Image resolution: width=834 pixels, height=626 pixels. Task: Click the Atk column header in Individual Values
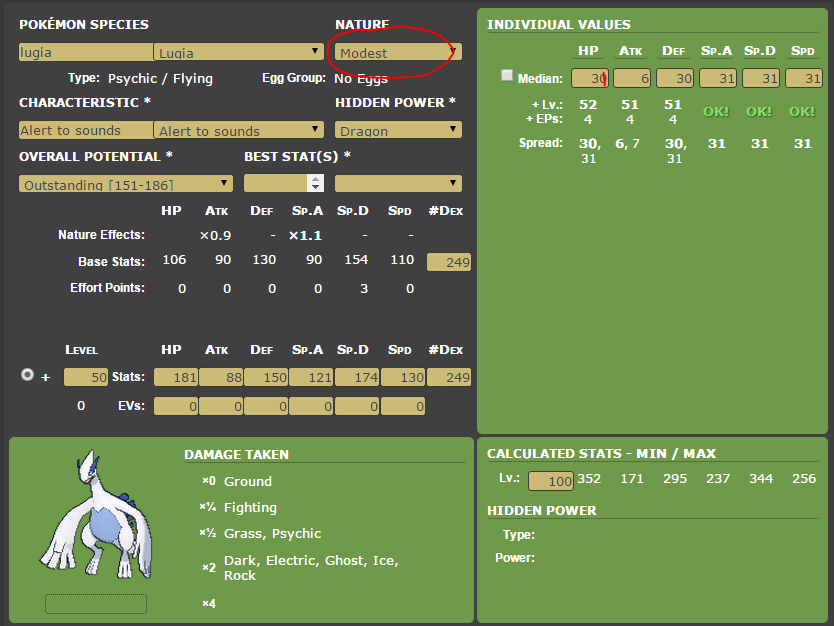pyautogui.click(x=630, y=51)
